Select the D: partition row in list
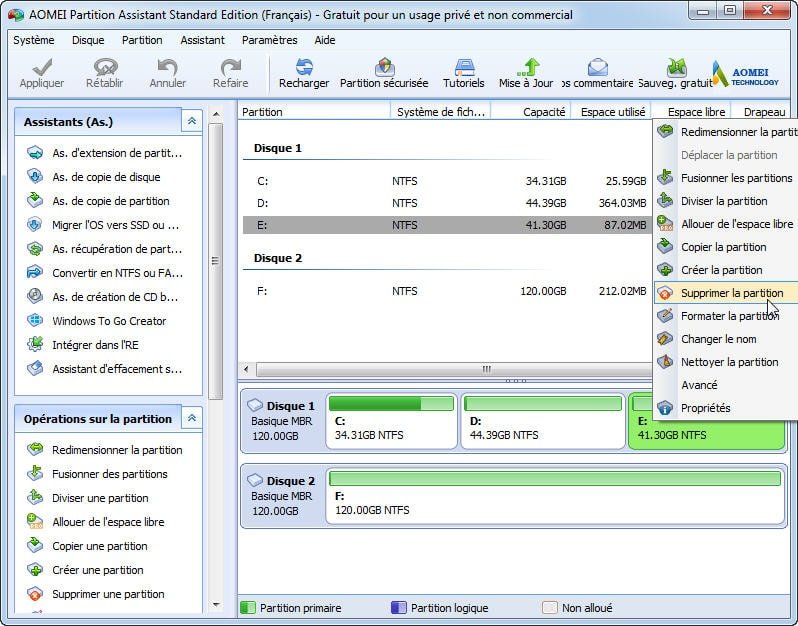This screenshot has height=626, width=798. (x=447, y=203)
